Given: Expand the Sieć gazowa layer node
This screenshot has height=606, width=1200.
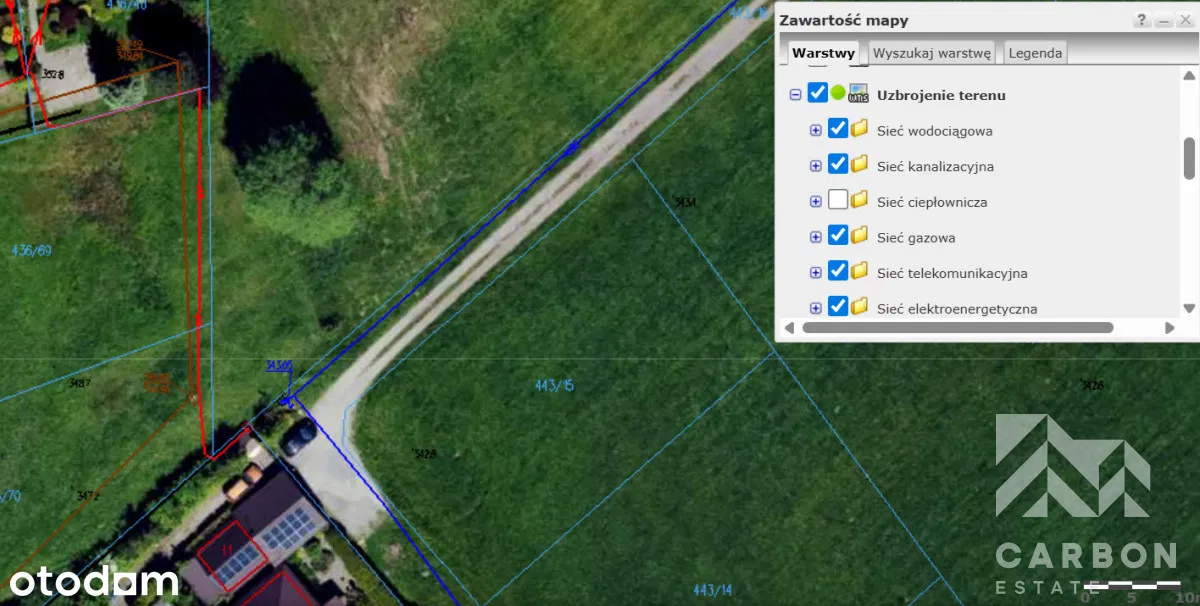Looking at the screenshot, I should (x=816, y=238).
